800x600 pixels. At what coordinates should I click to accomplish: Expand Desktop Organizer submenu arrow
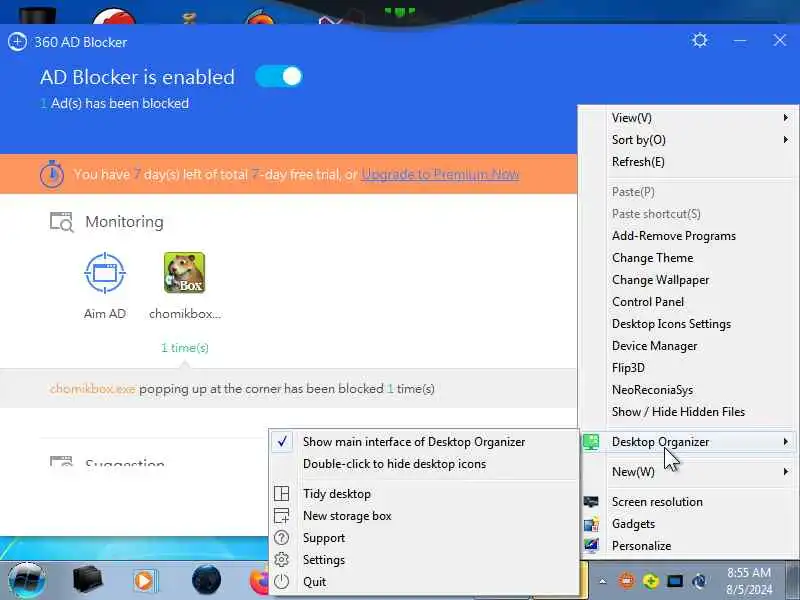coord(786,441)
